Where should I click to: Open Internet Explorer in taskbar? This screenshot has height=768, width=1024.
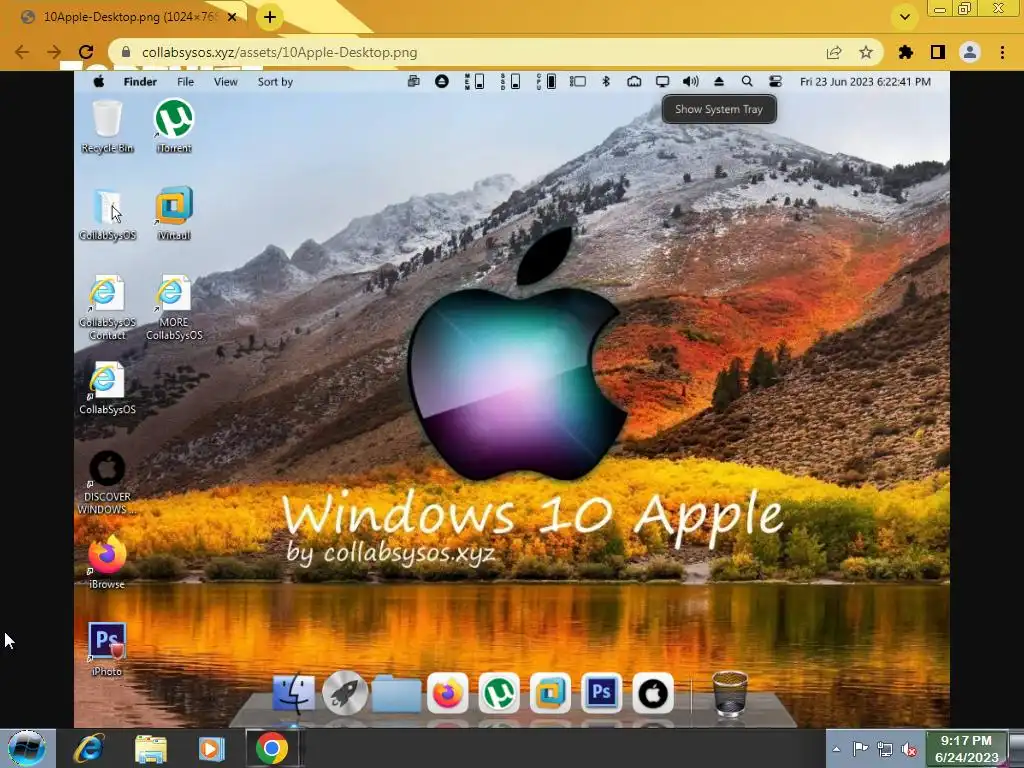click(89, 748)
